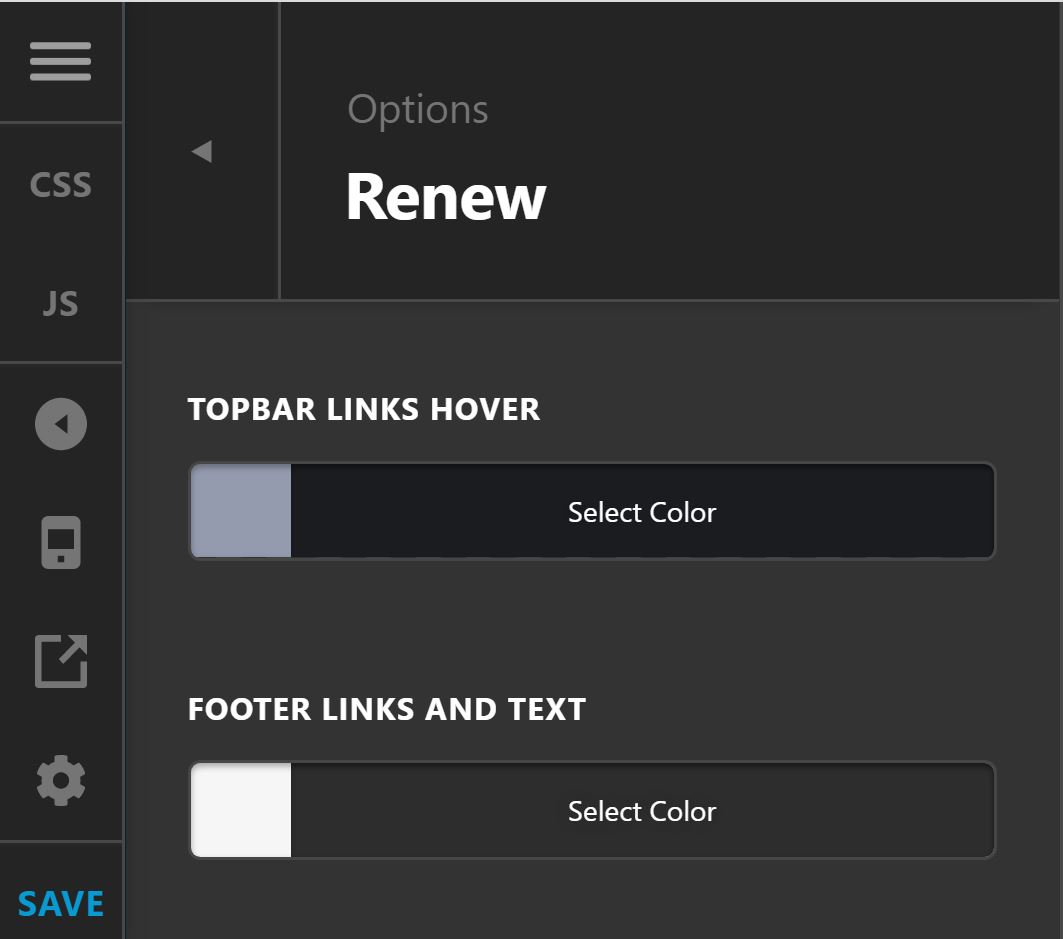
Task: Click the circular collapse-panel arrow icon
Action: tap(61, 424)
